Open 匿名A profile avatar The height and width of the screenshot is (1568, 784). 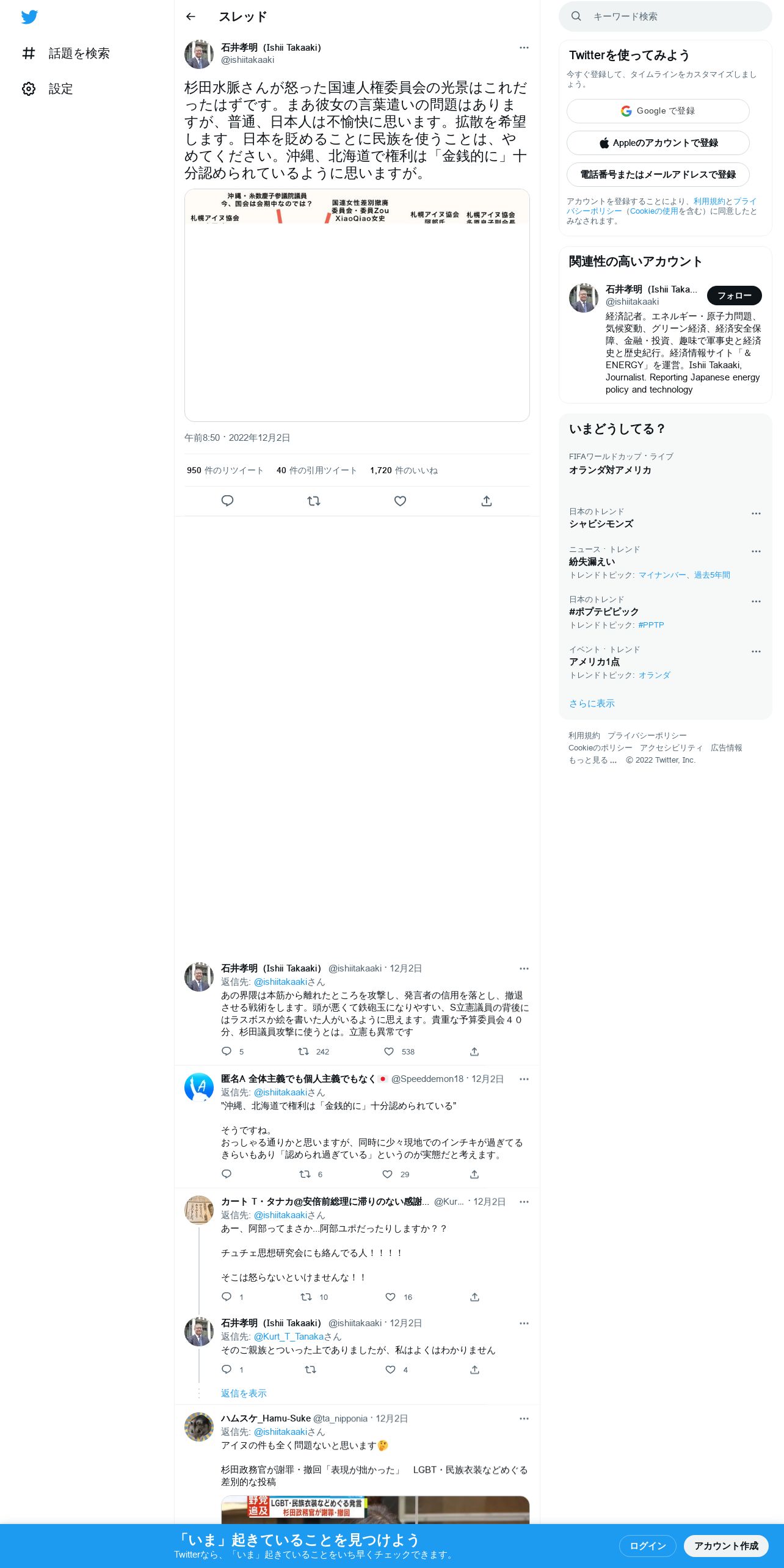(x=199, y=1087)
